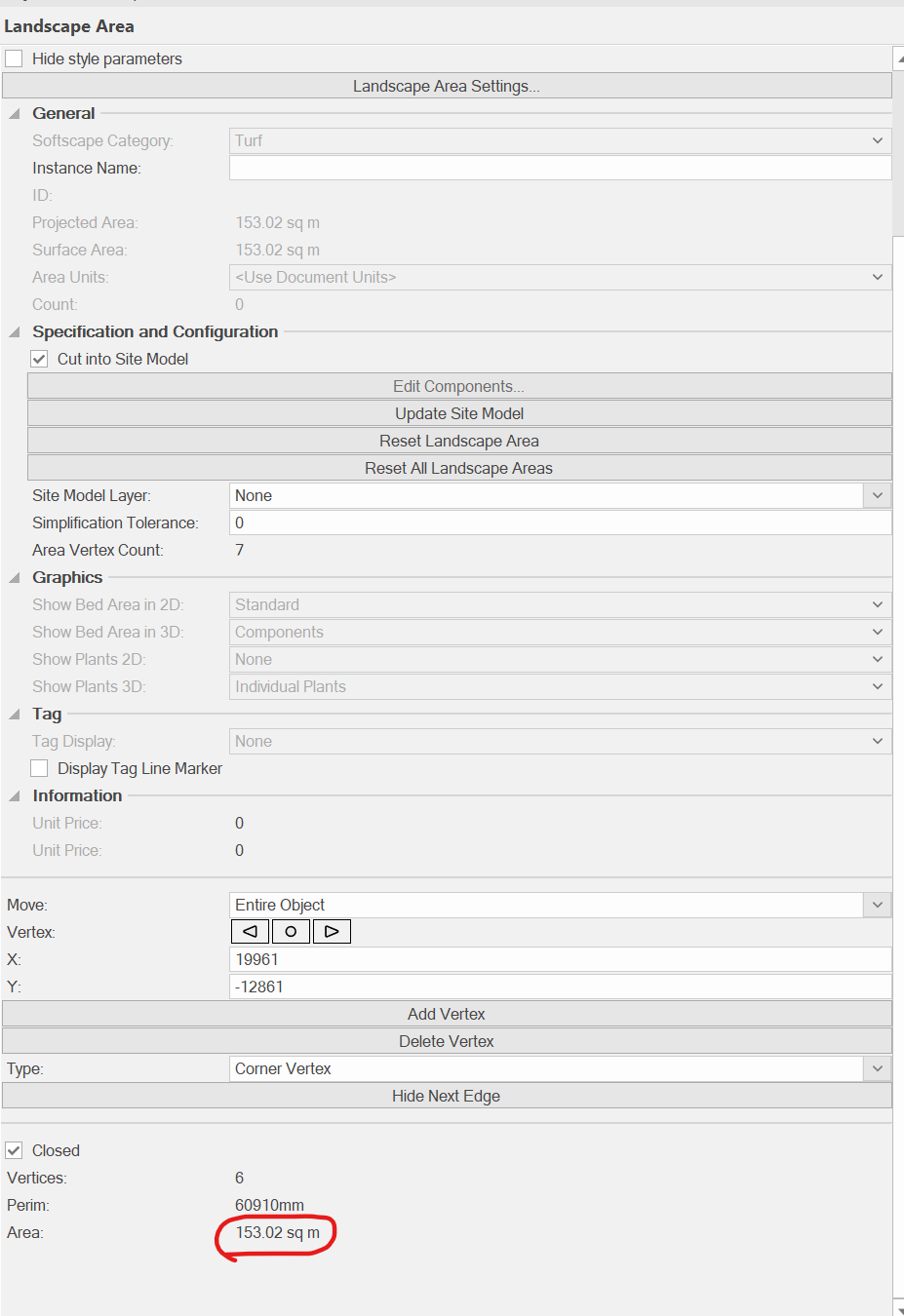Uncheck the Closed checkbox
This screenshot has width=904, height=1316.
(x=14, y=1150)
